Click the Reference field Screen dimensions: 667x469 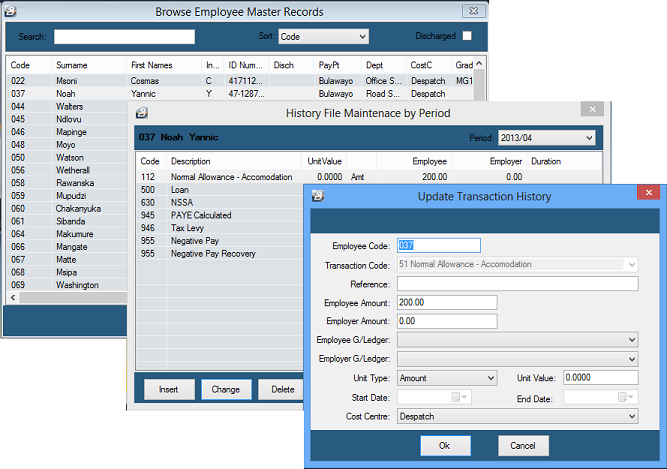(518, 284)
